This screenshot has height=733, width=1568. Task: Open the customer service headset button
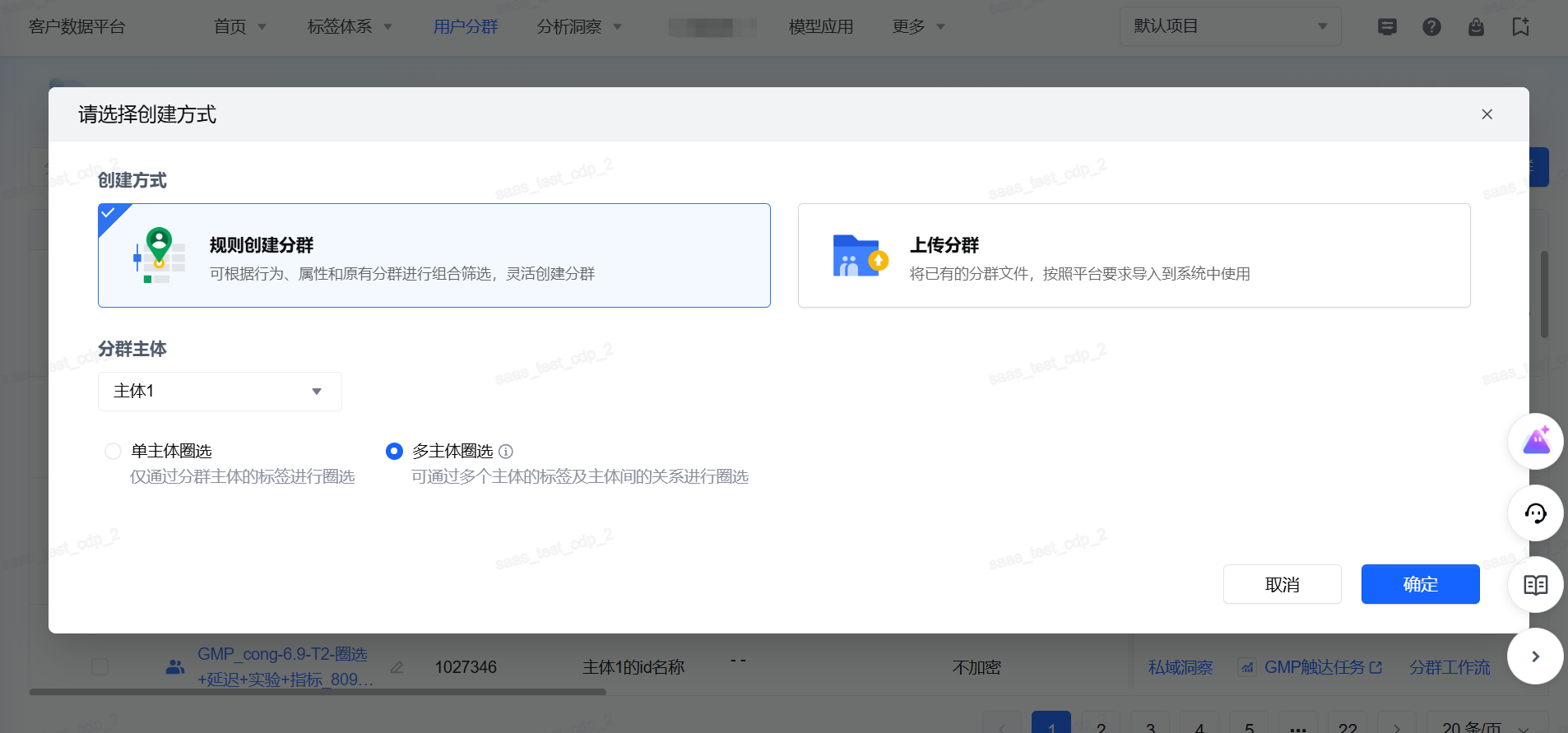(1535, 513)
